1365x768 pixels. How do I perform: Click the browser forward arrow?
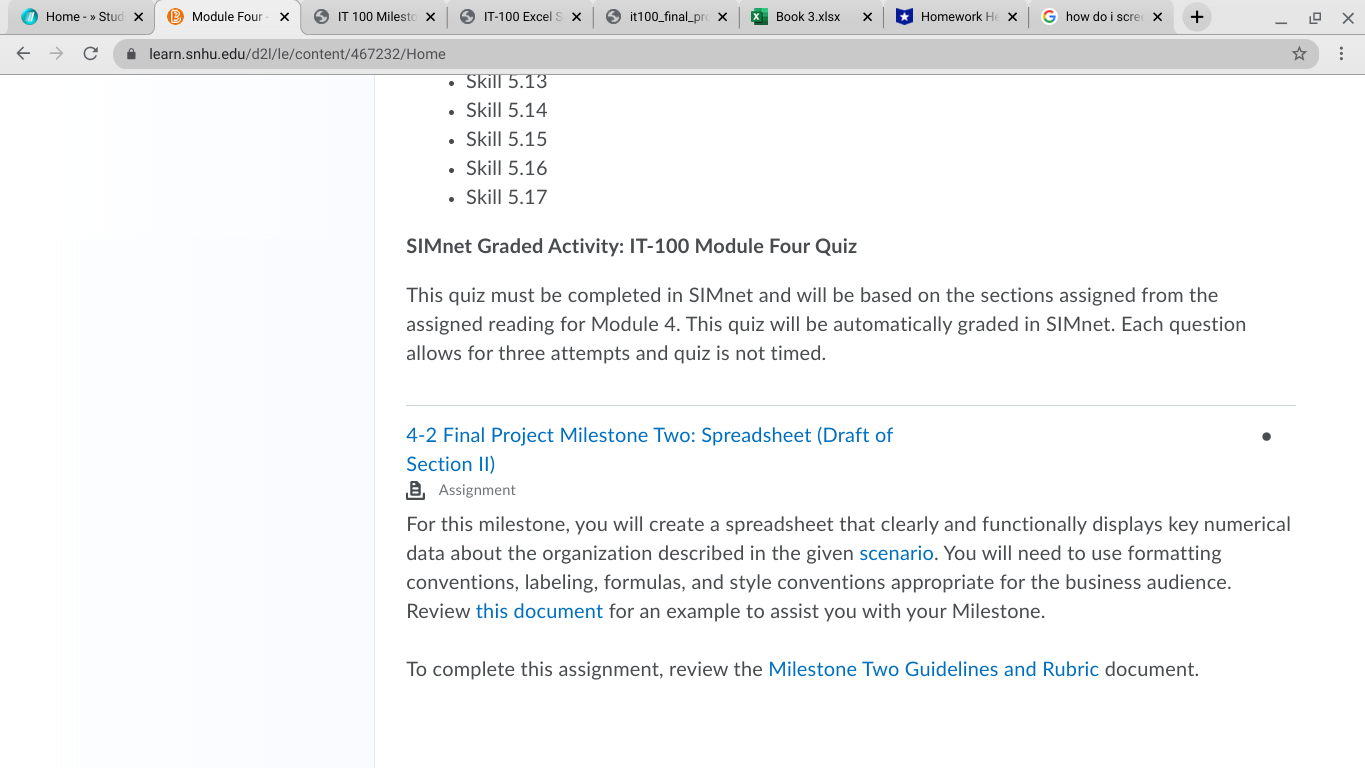coord(57,54)
